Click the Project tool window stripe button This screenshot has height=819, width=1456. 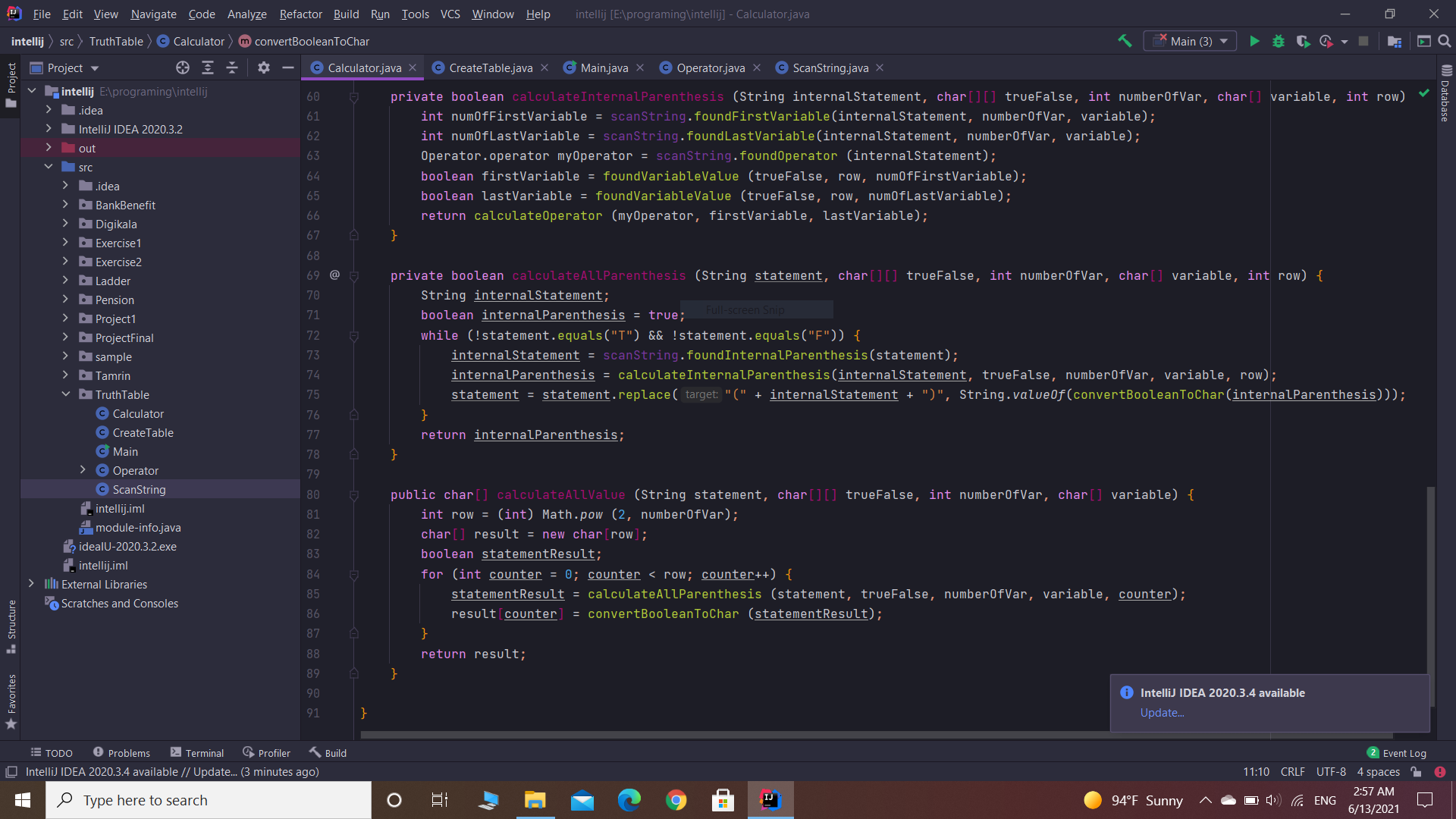point(11,85)
